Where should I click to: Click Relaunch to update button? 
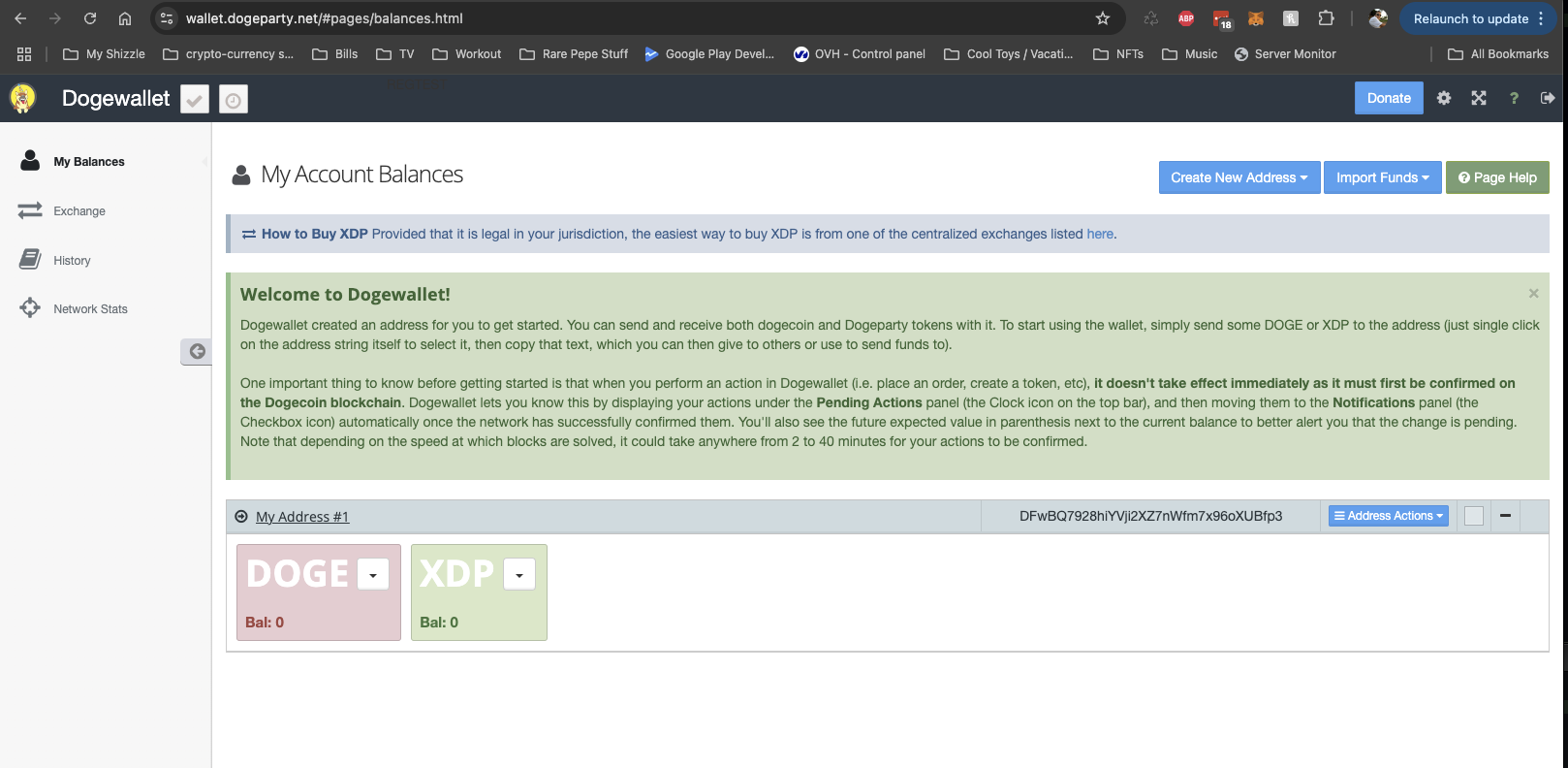(1476, 18)
